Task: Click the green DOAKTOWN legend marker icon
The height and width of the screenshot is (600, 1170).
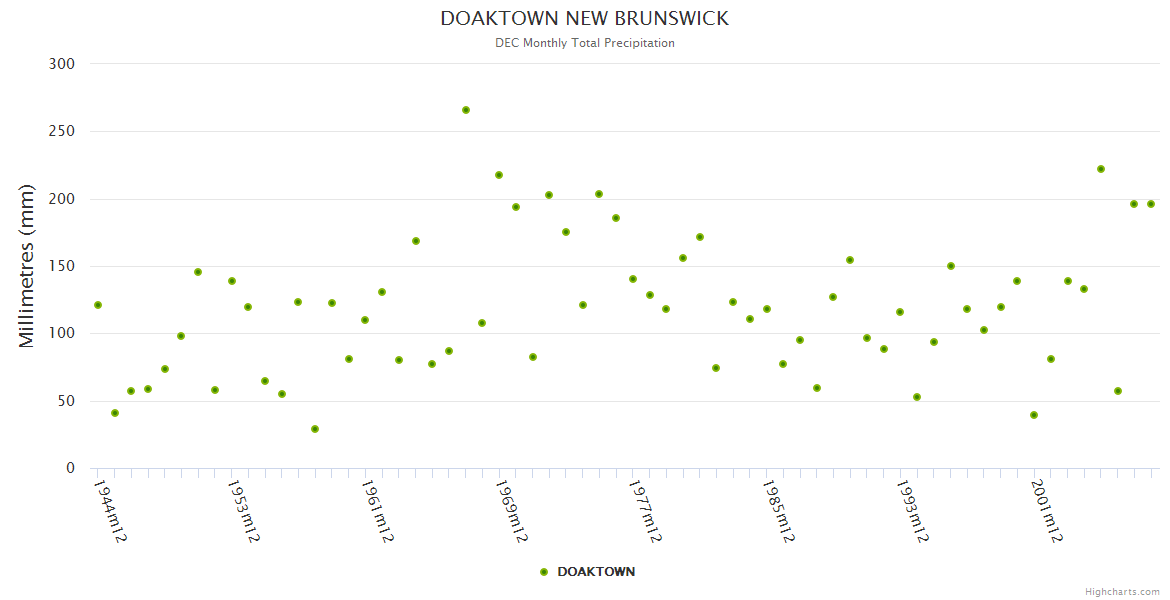Action: coord(544,572)
